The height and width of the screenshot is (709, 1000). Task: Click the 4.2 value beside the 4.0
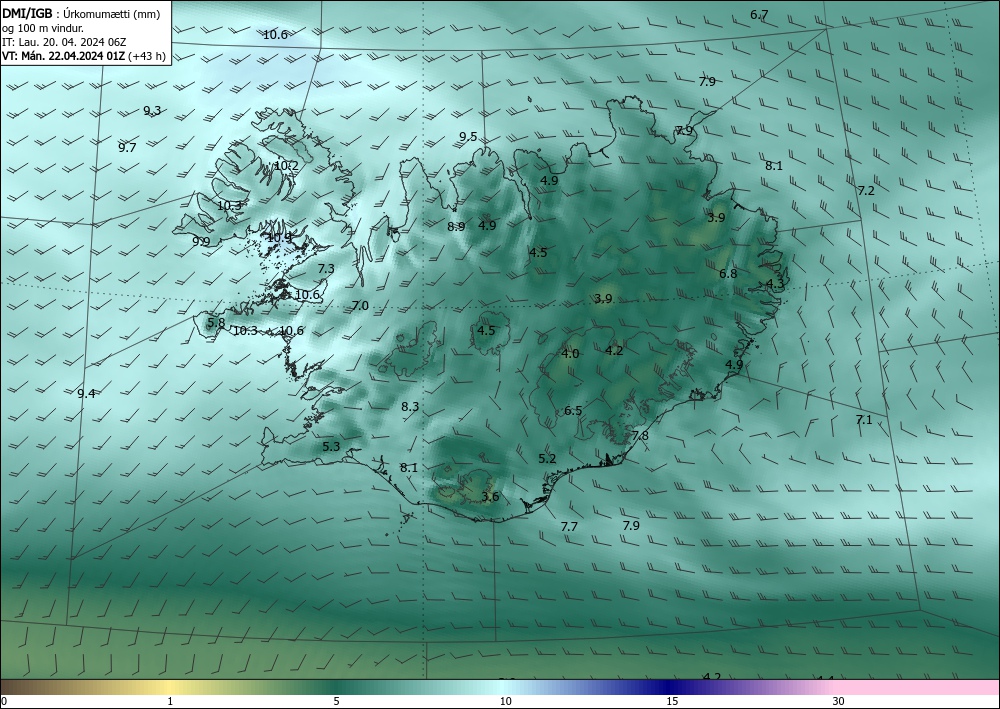614,351
